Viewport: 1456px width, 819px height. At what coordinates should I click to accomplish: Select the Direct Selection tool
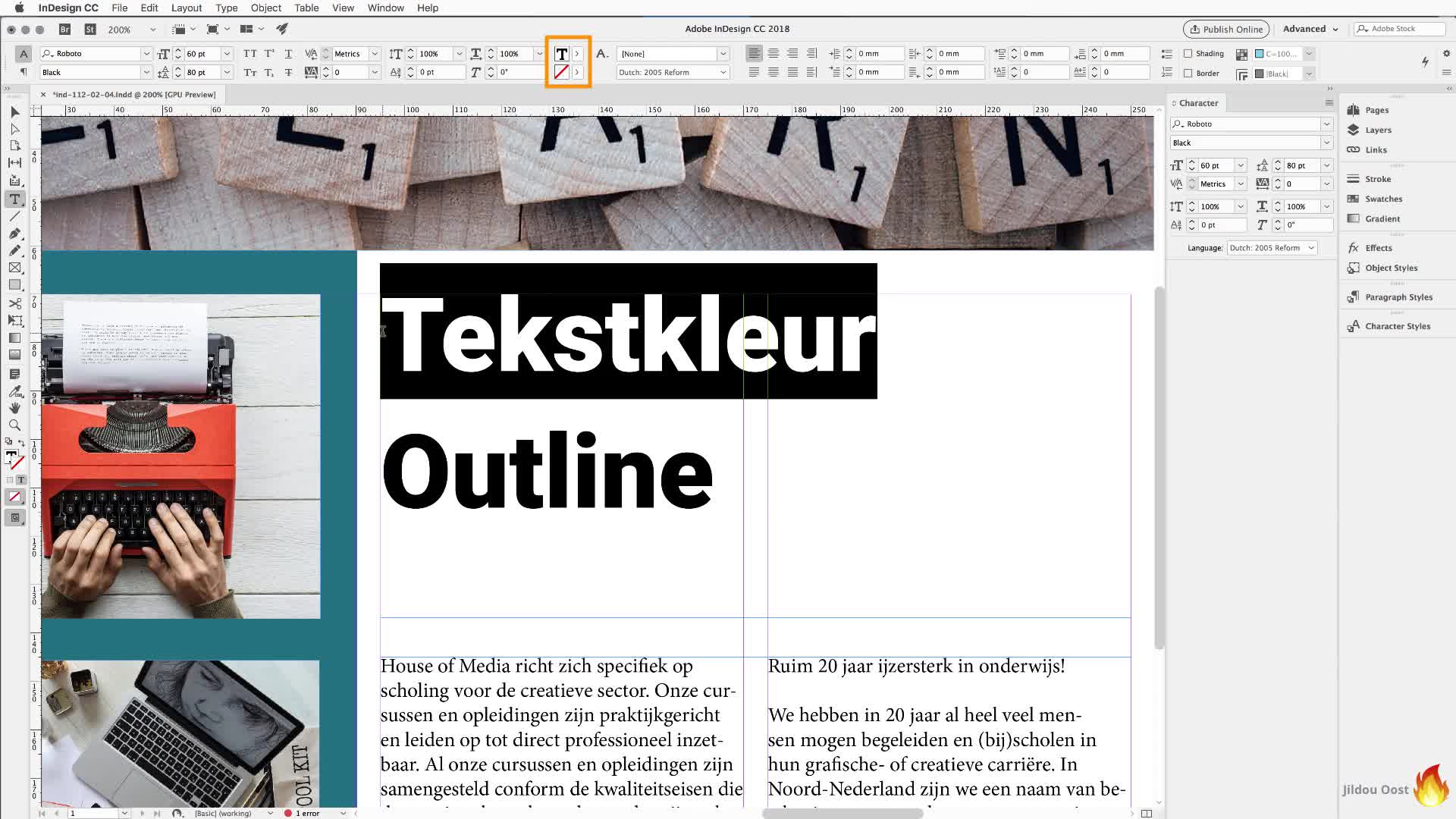click(x=14, y=129)
